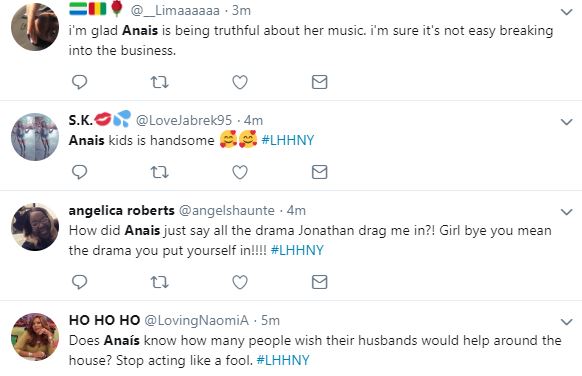Reply to S.K.'s 'Anais kids is handsome' tweet
The width and height of the screenshot is (582, 376).
79,172
